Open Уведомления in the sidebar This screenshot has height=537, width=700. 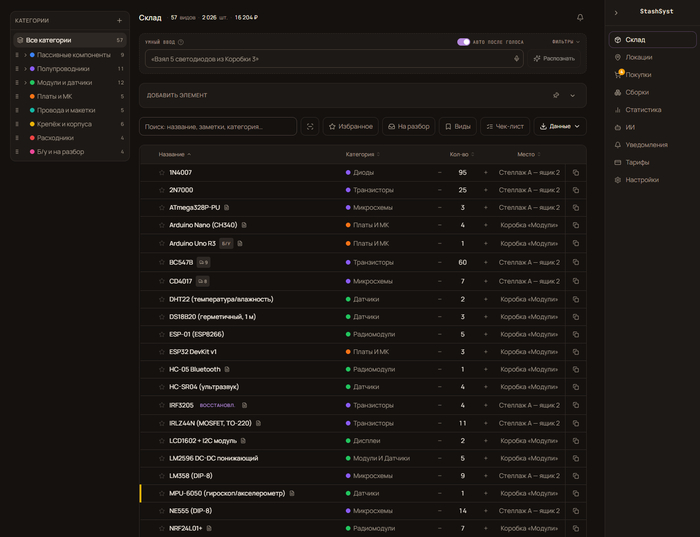pyautogui.click(x=652, y=145)
